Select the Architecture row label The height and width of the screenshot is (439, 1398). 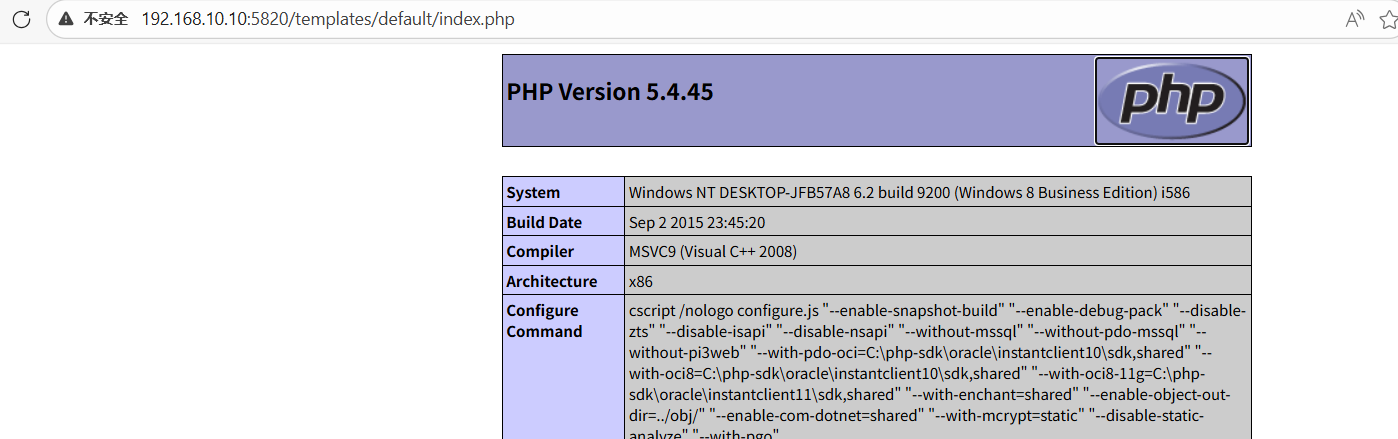point(551,282)
